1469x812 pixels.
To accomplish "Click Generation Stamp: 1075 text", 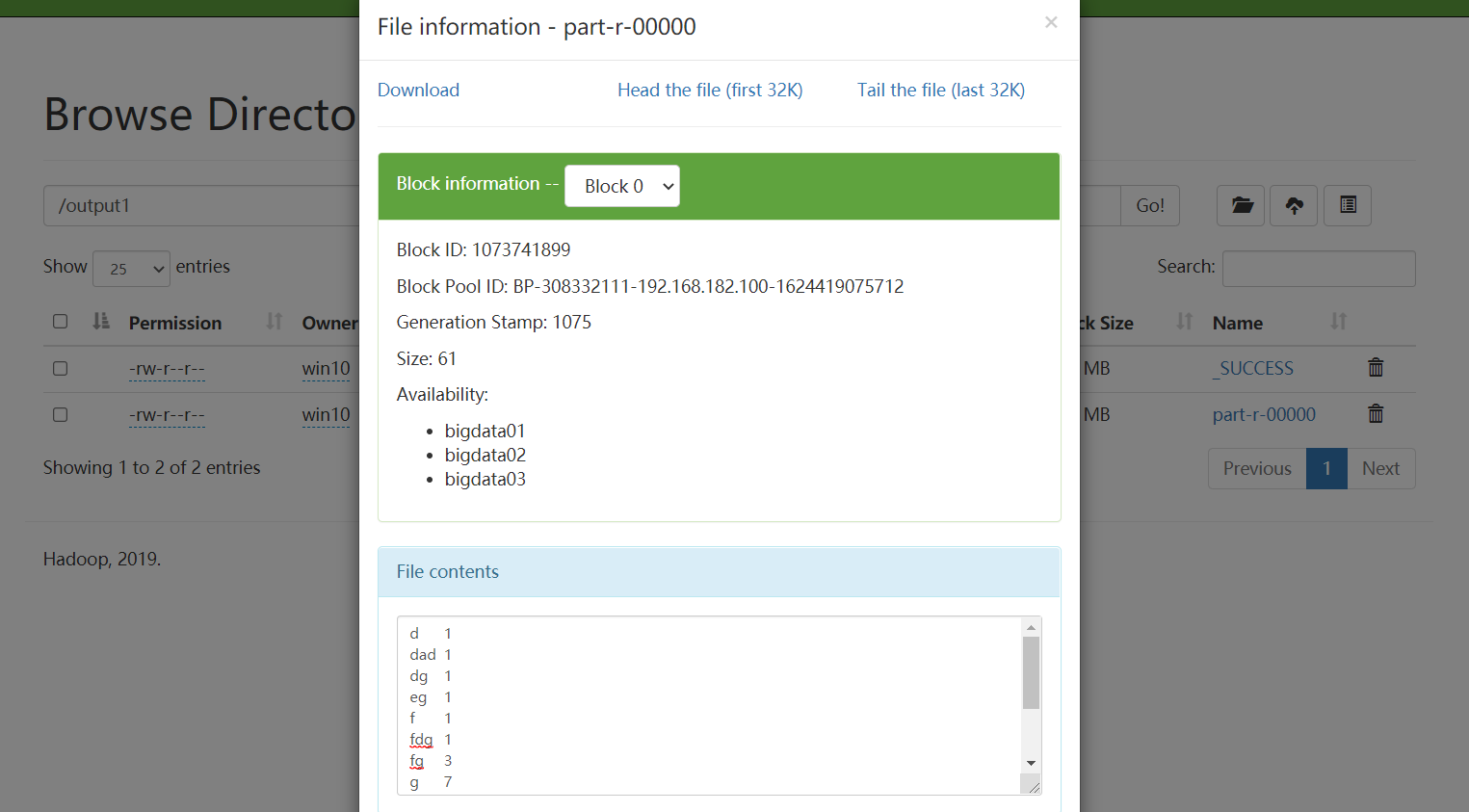I will point(494,322).
